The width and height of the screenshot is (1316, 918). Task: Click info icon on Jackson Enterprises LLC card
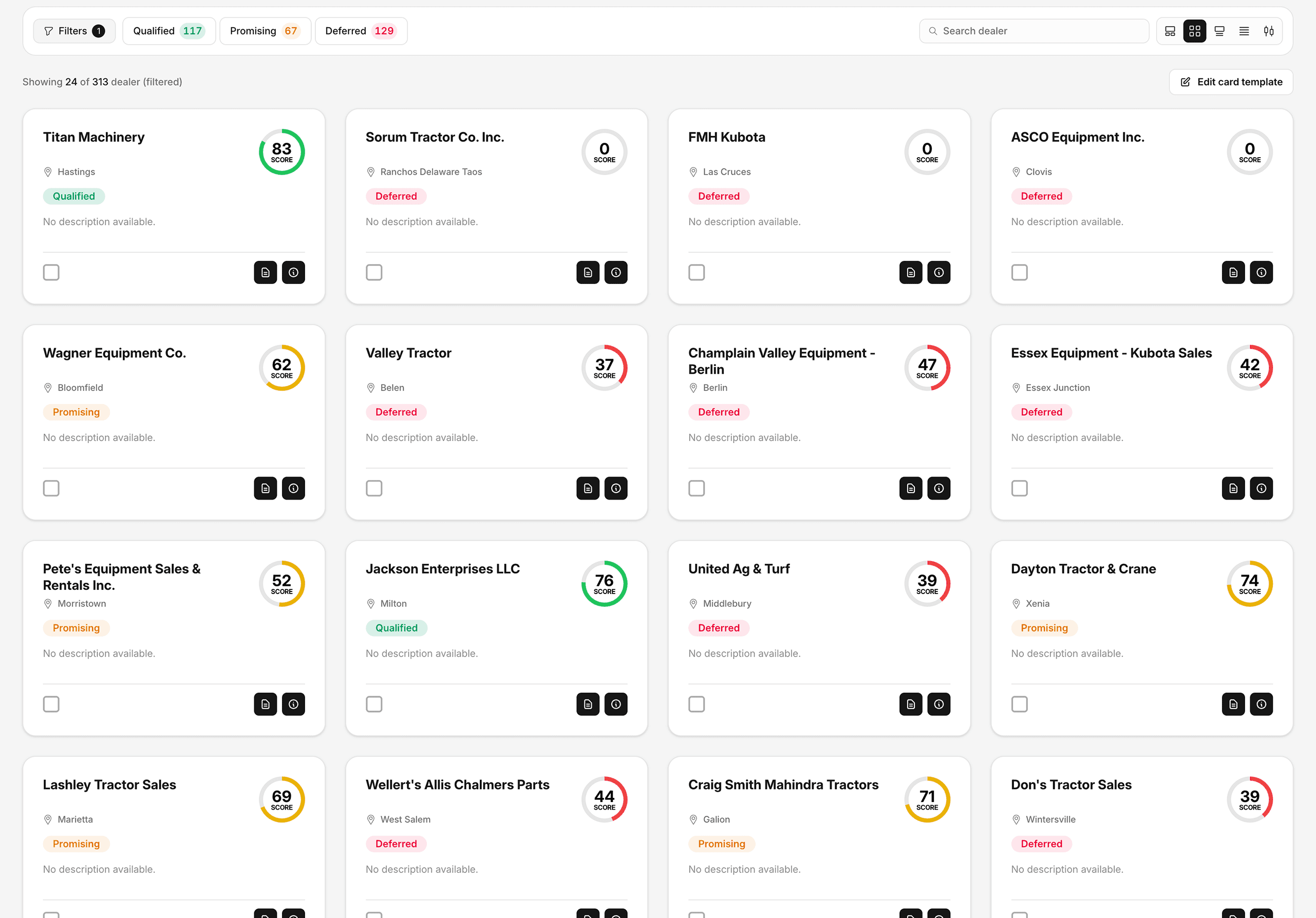[x=615, y=704]
